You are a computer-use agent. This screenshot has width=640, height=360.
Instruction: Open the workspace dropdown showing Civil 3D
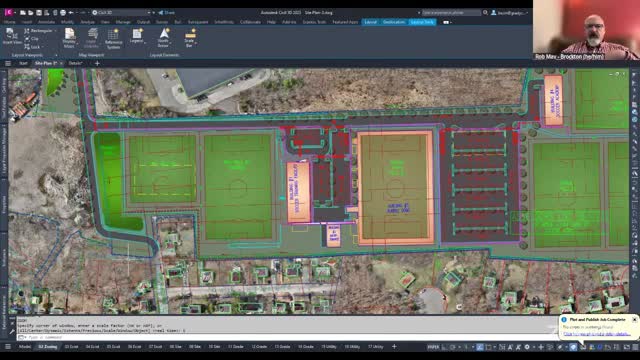[121, 13]
